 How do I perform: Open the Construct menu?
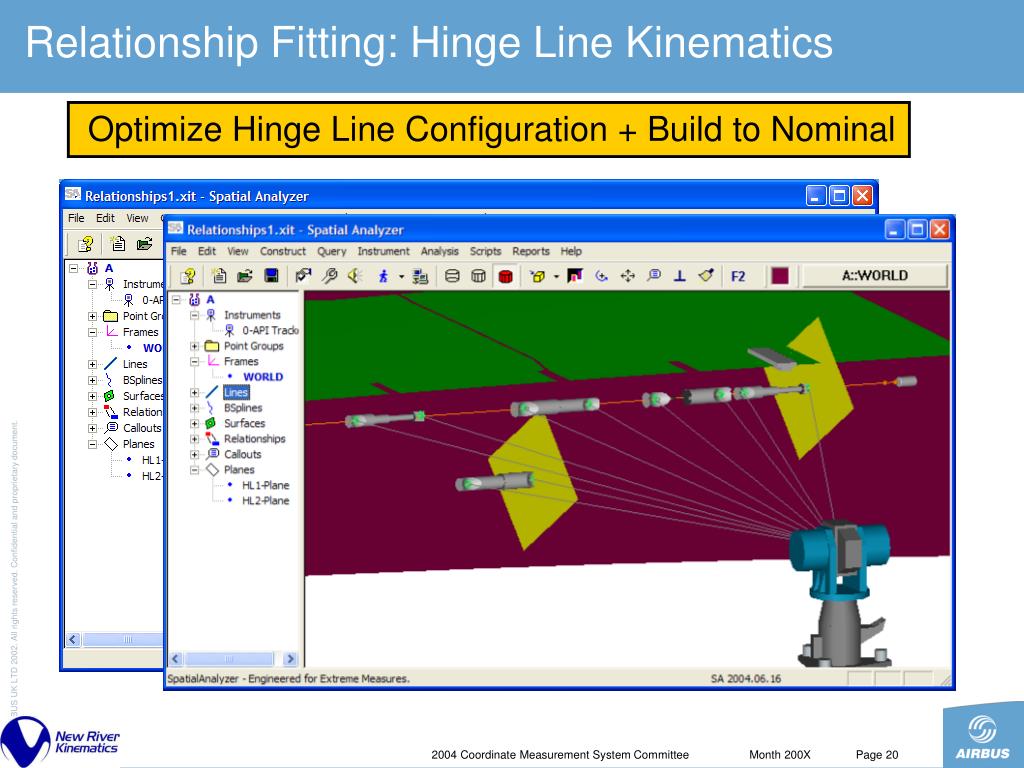point(283,251)
